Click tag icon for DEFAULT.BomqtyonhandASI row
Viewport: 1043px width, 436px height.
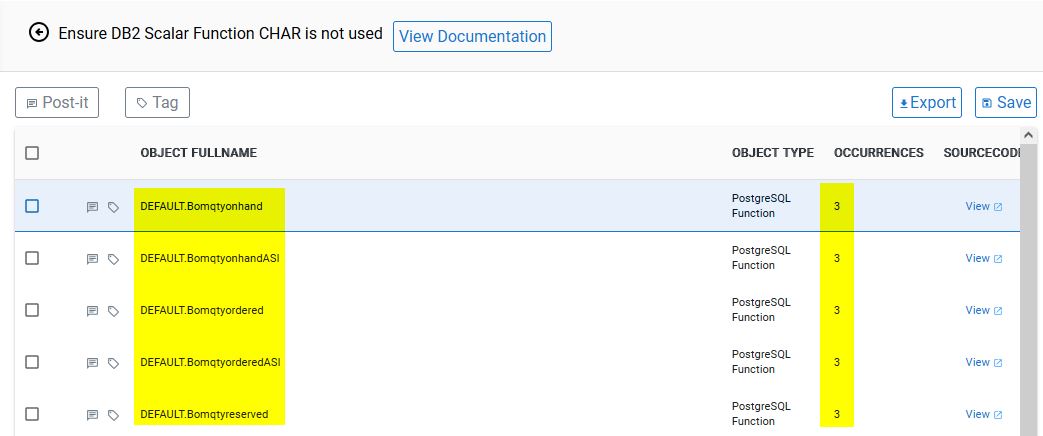(x=113, y=259)
